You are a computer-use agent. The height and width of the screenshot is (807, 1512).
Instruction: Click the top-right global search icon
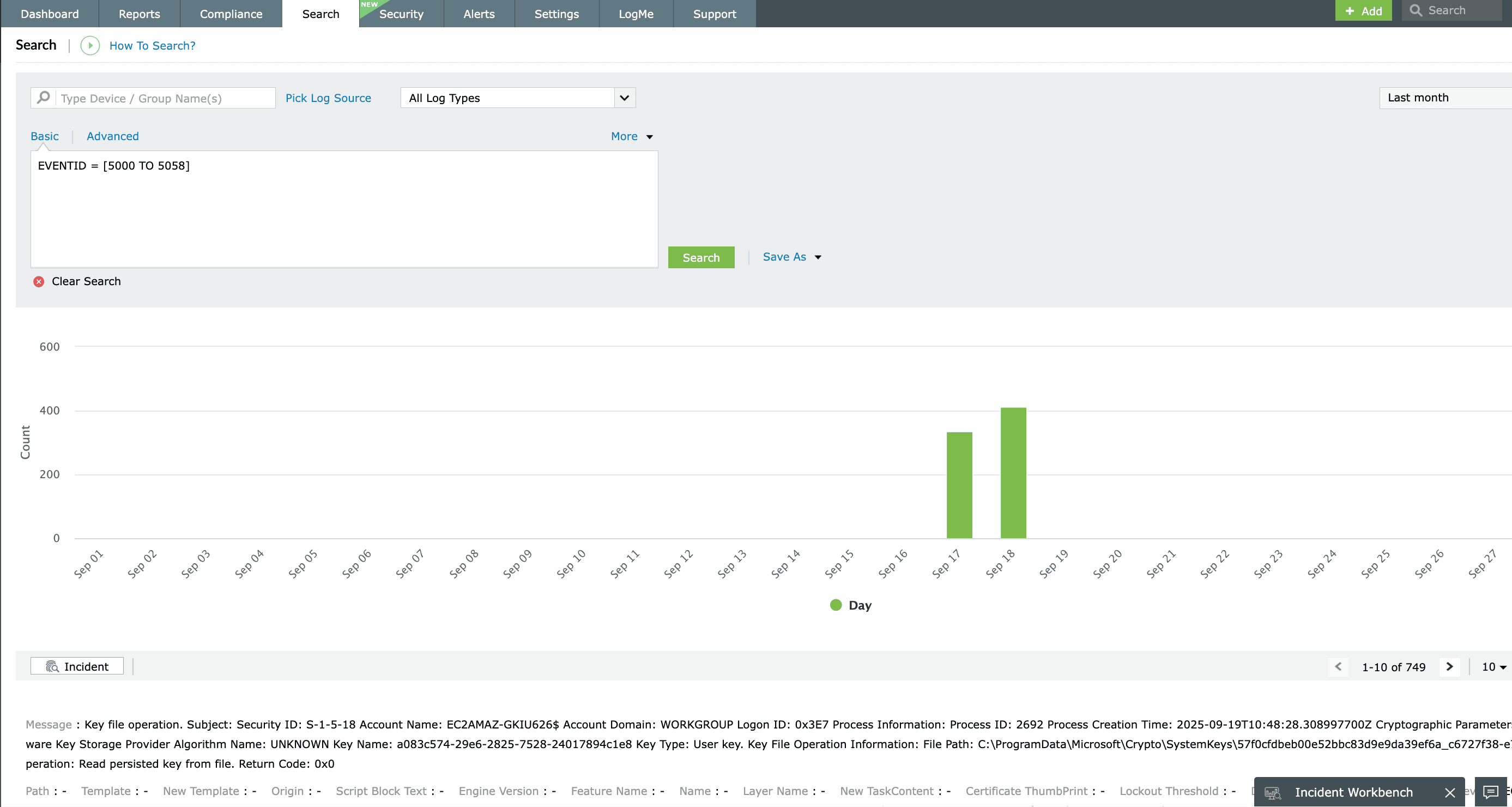point(1415,10)
